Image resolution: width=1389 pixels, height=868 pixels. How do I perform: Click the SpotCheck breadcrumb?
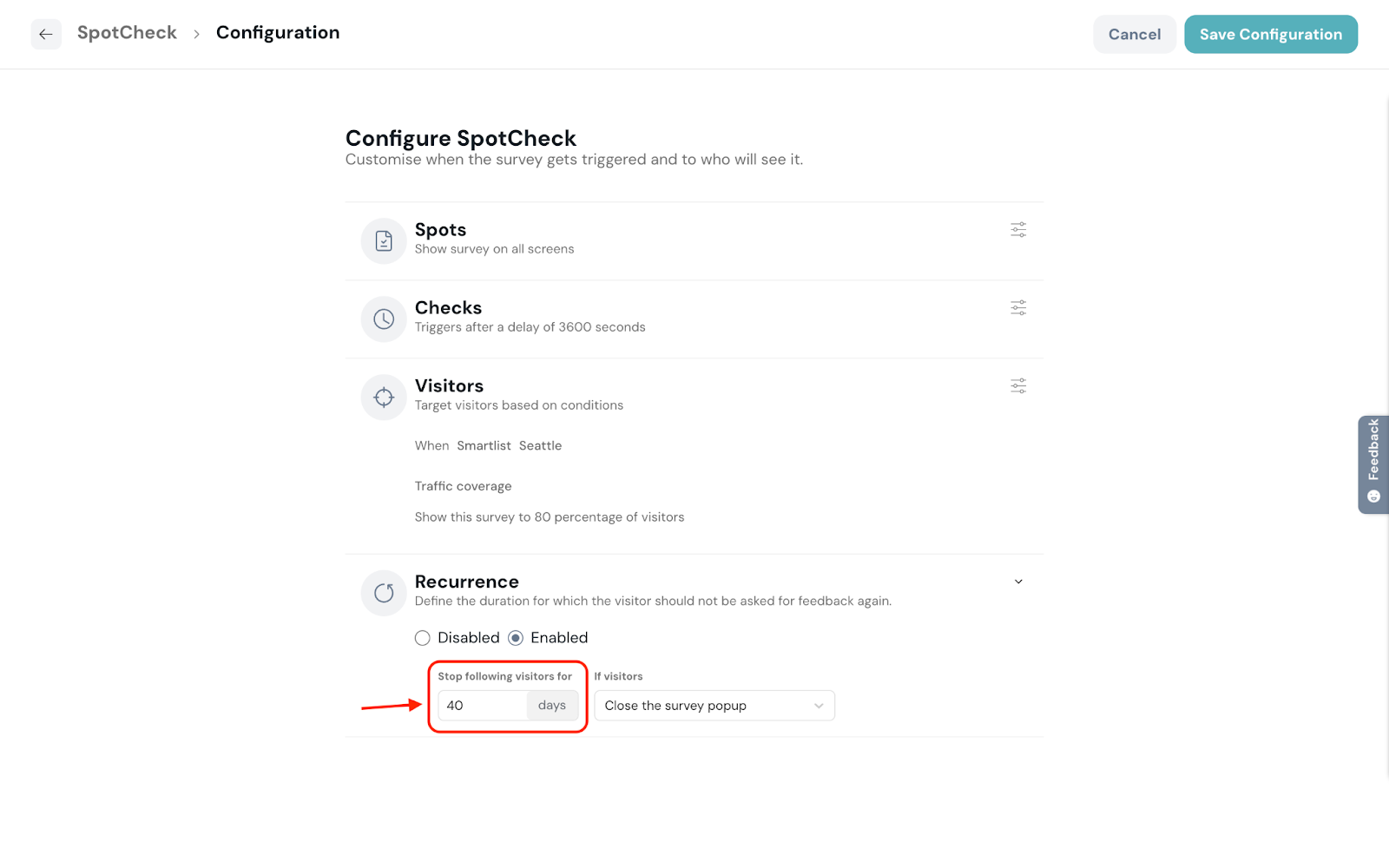(x=127, y=33)
